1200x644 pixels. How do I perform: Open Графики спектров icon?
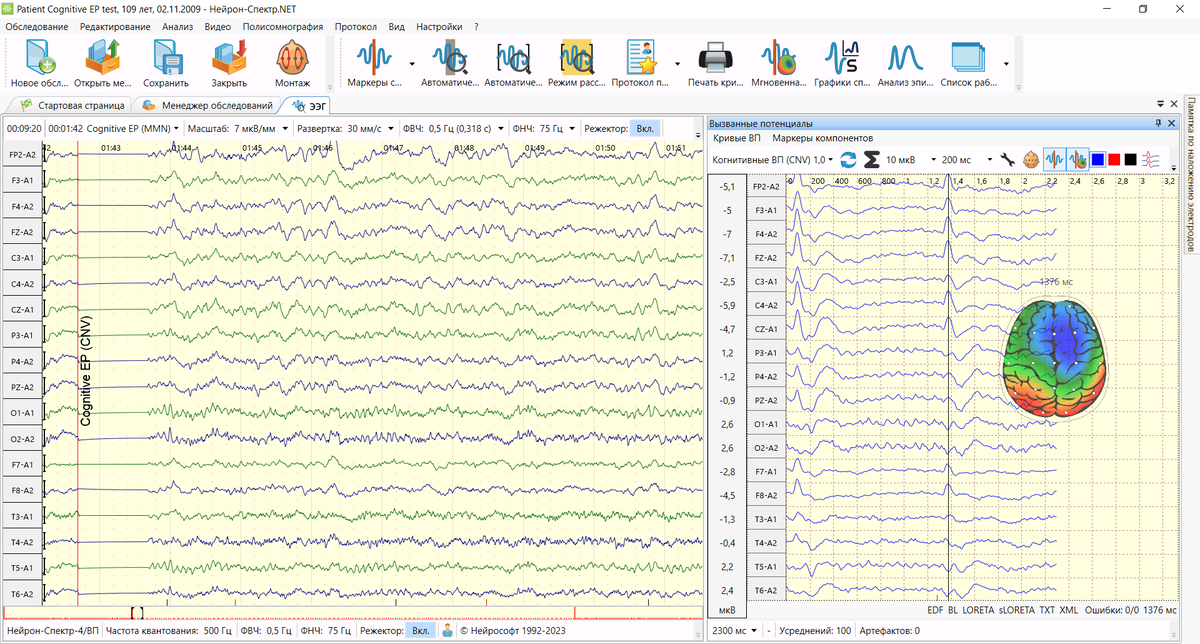coord(842,64)
